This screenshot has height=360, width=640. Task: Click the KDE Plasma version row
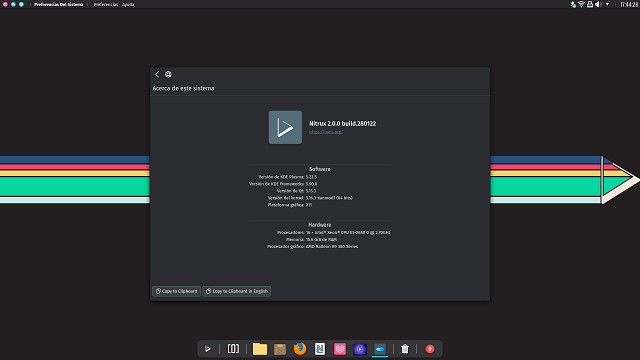coord(287,177)
